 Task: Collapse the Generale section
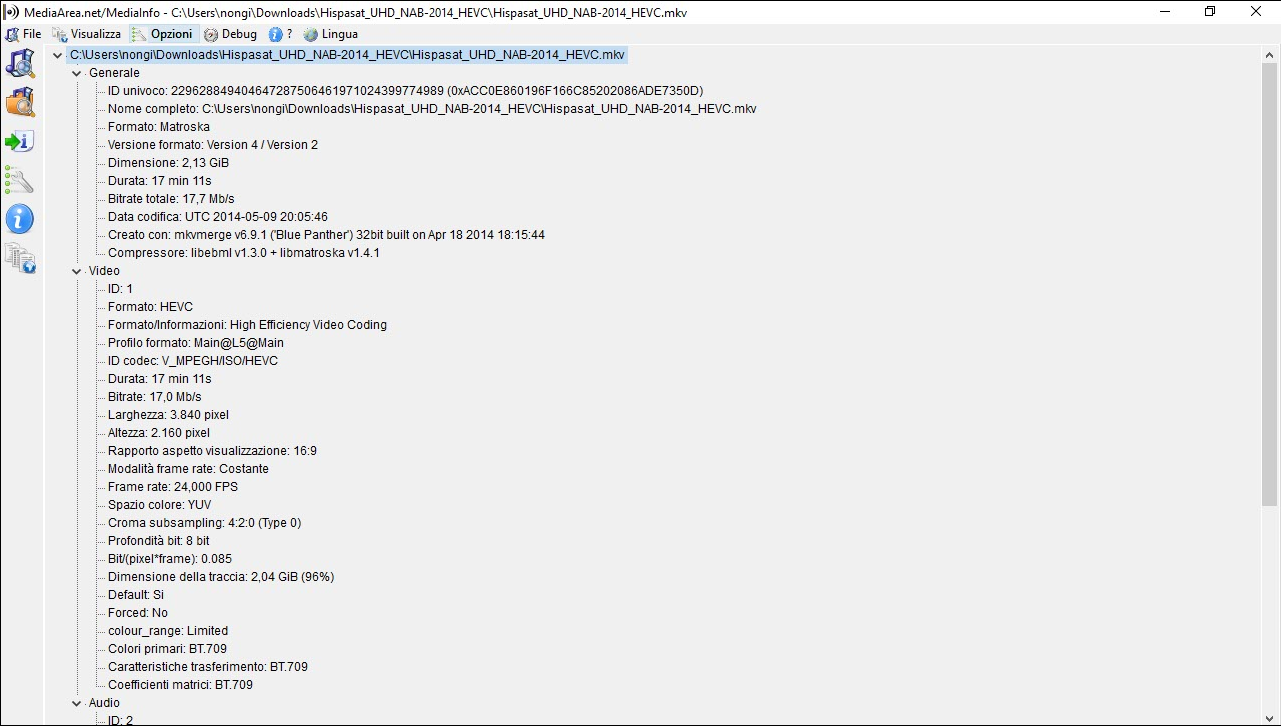point(77,73)
